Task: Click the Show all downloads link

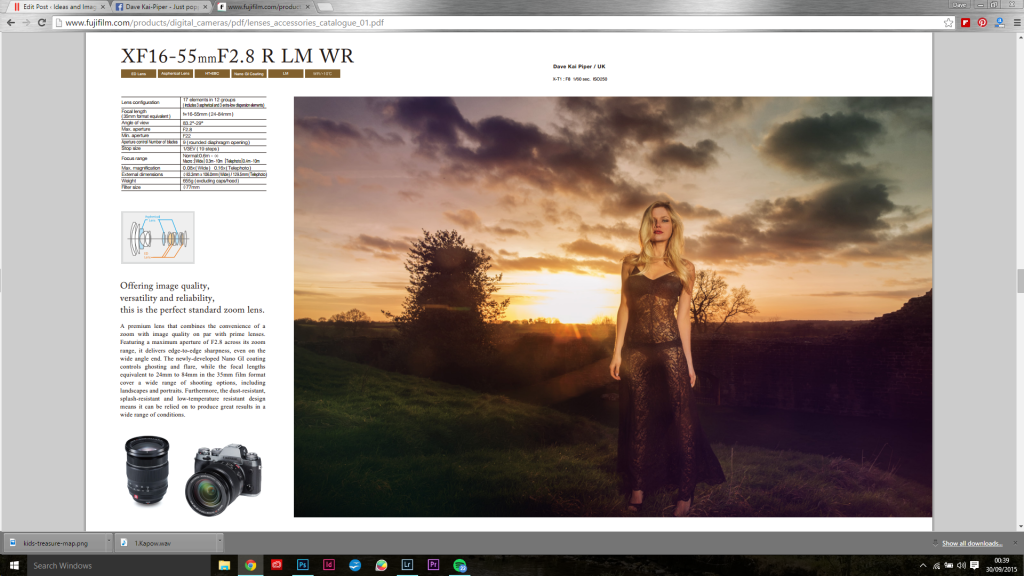Action: tap(972, 543)
